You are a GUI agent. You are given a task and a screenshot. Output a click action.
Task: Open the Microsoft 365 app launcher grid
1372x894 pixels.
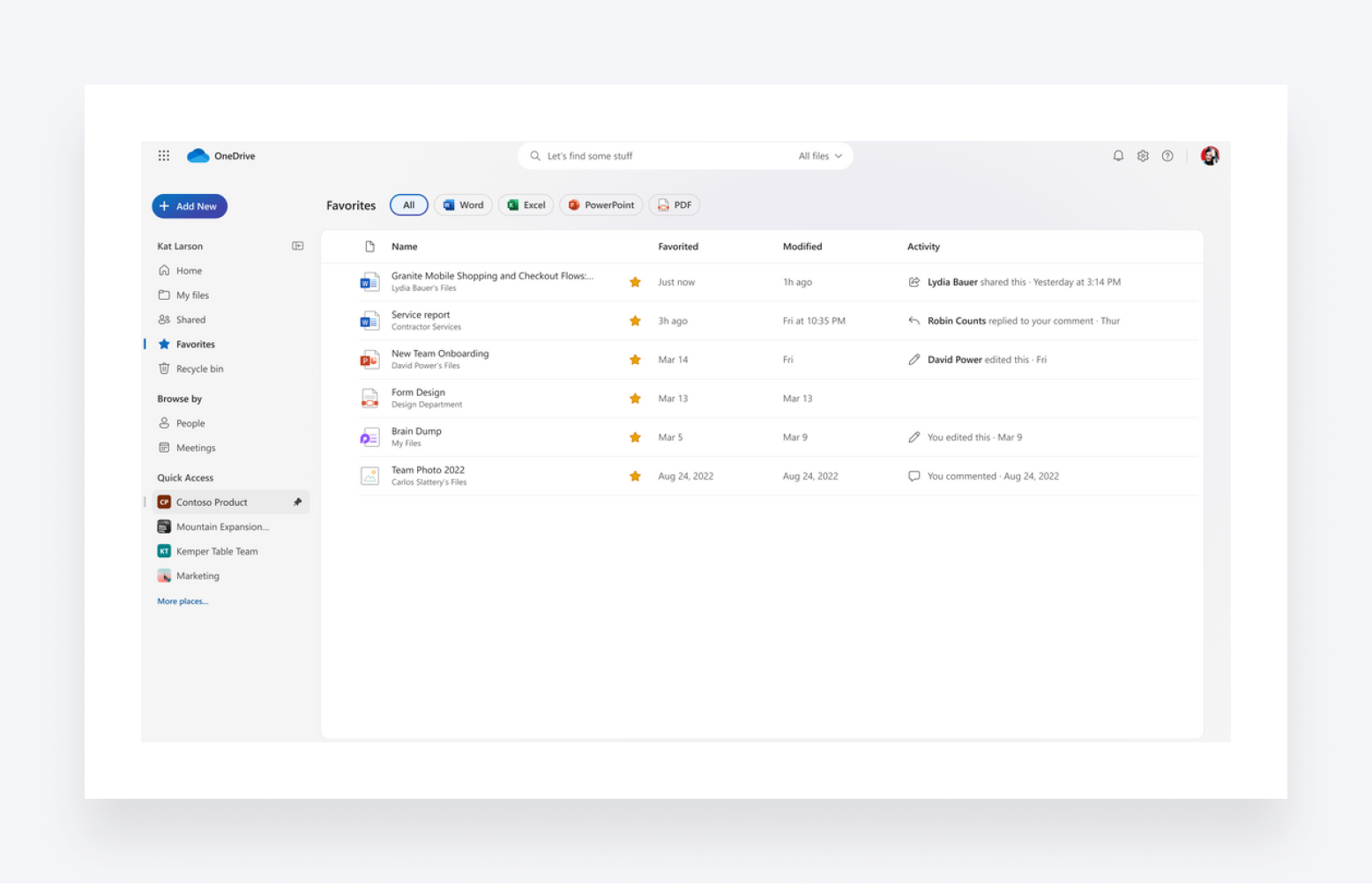164,155
